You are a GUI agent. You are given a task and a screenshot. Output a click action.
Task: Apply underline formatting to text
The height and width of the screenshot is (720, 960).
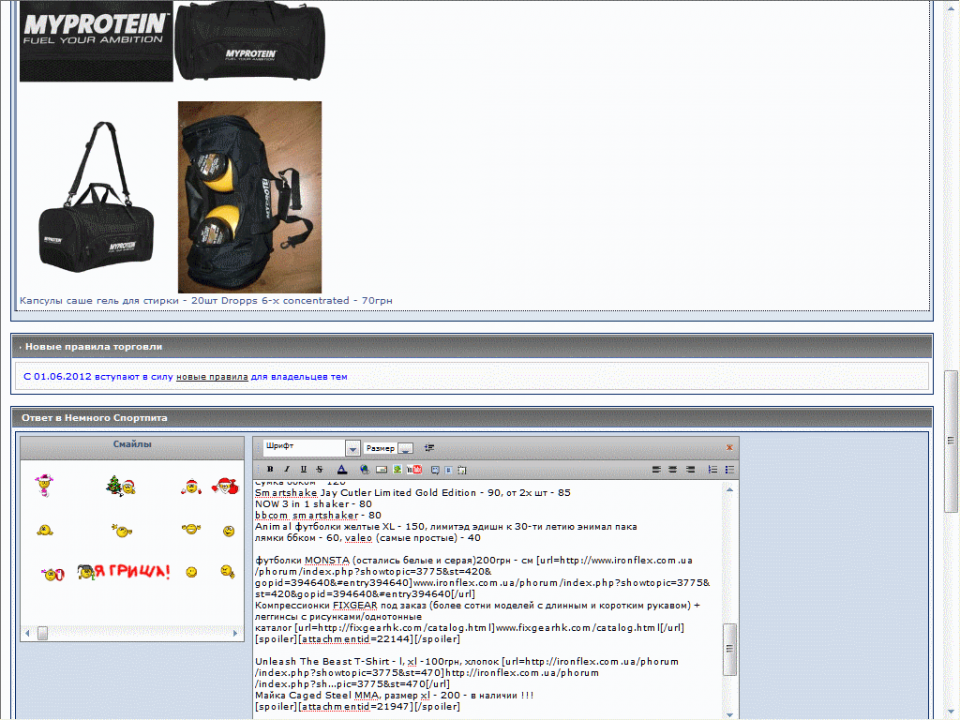[x=303, y=469]
